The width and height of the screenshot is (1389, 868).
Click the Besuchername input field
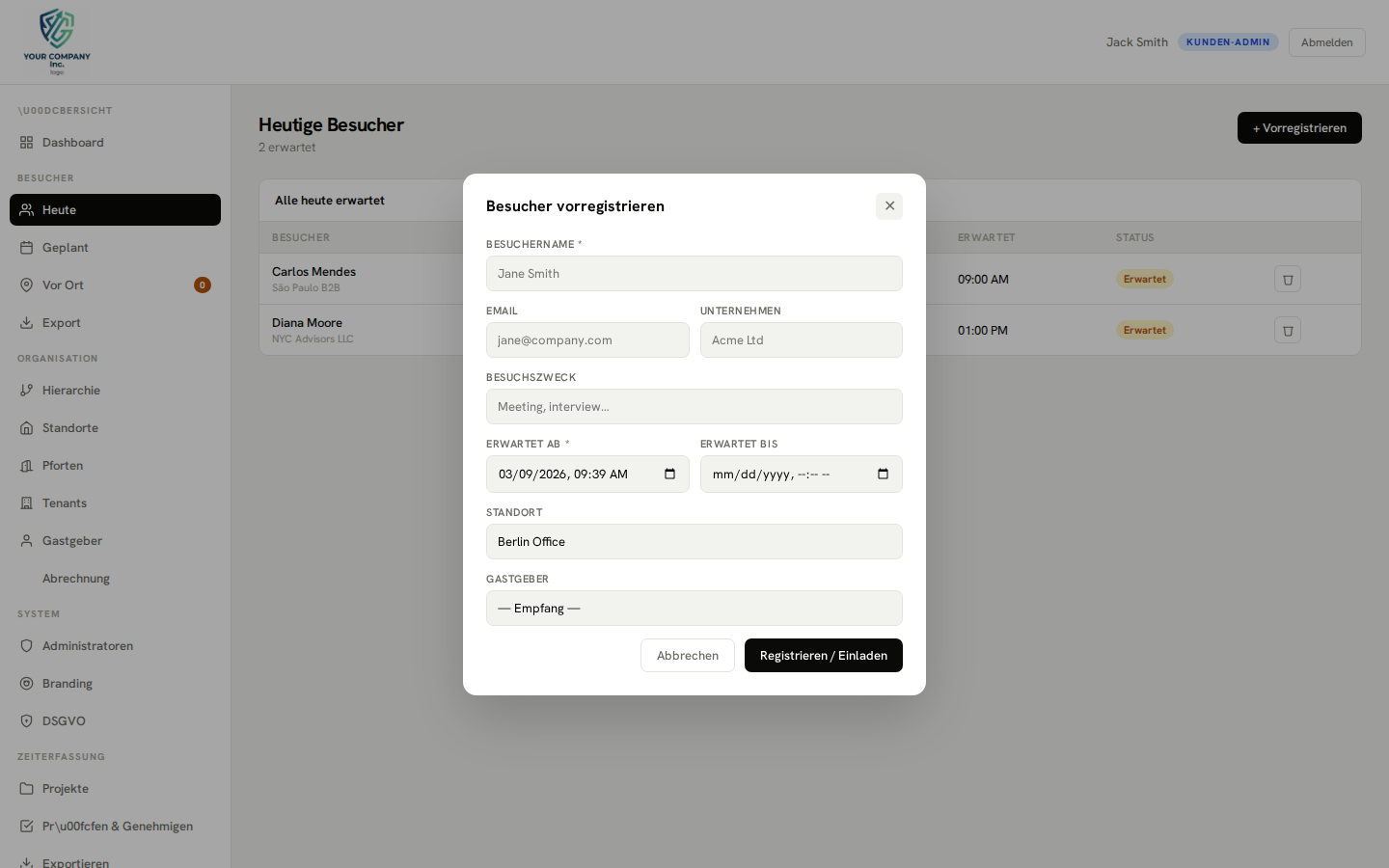click(x=694, y=273)
